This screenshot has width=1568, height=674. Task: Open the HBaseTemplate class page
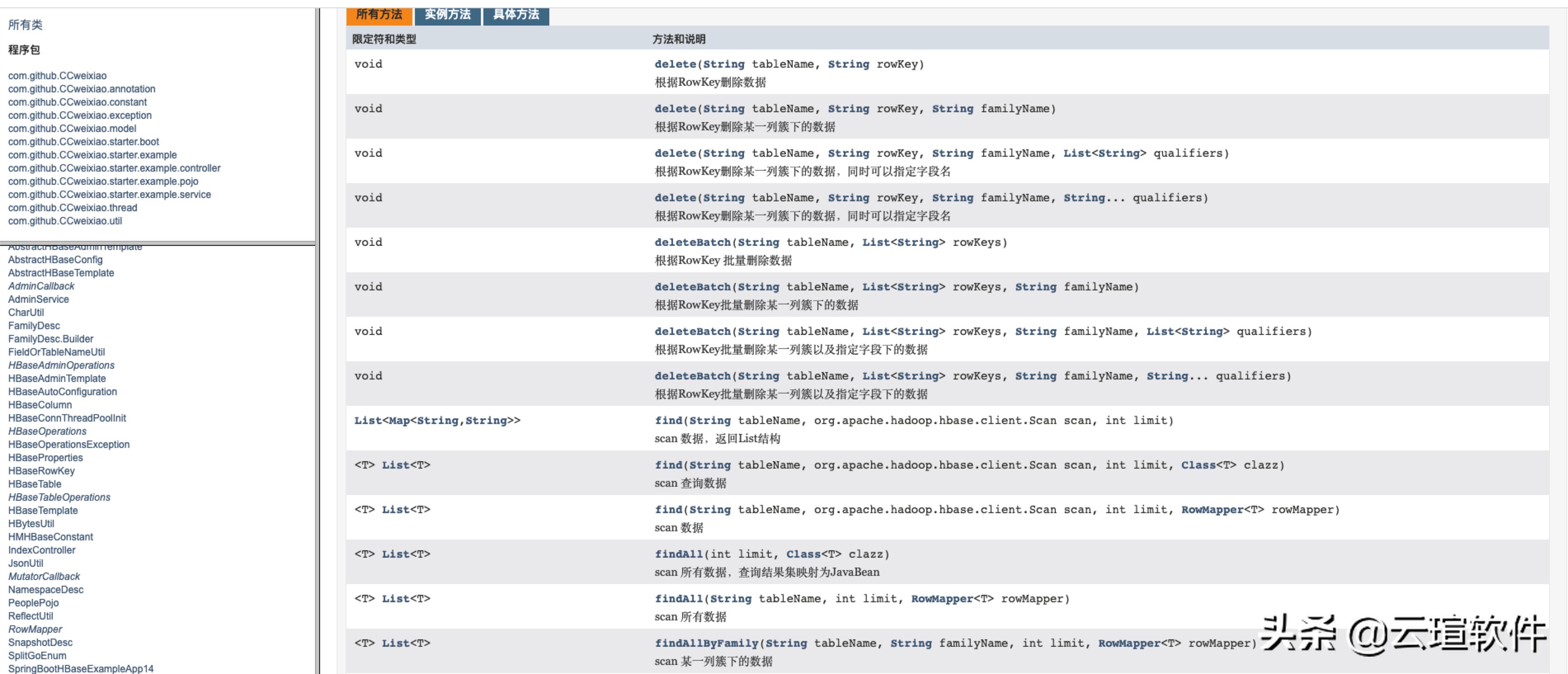[x=42, y=510]
